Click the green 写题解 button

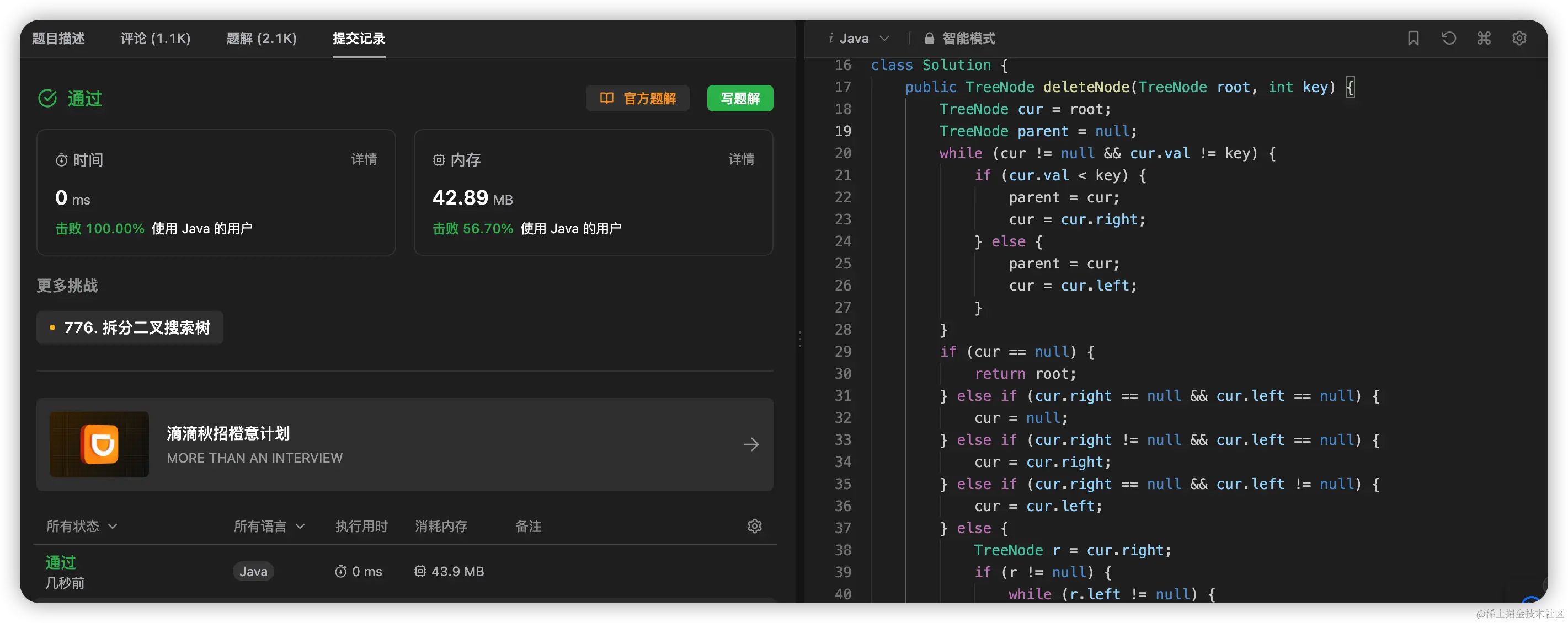739,99
